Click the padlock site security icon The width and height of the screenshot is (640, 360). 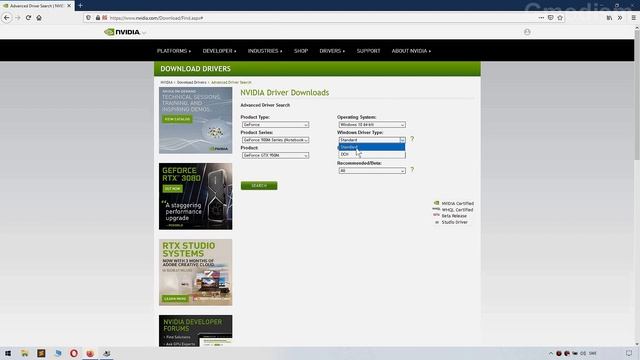(x=98, y=18)
